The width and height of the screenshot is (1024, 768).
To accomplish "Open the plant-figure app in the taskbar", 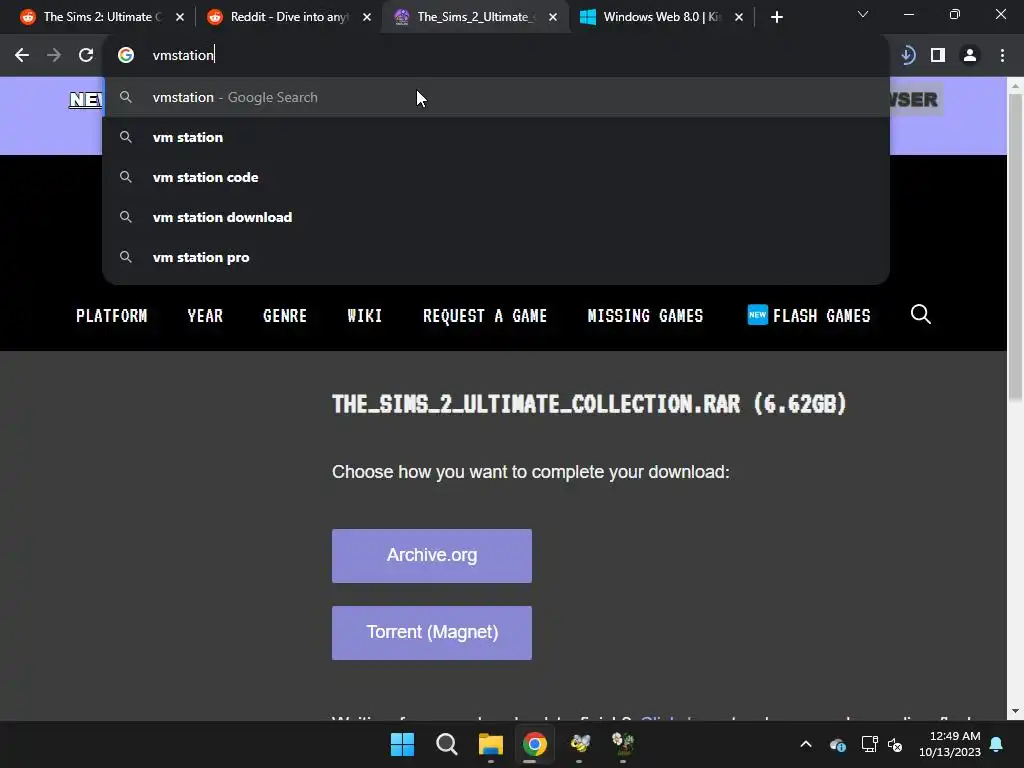I will point(623,744).
